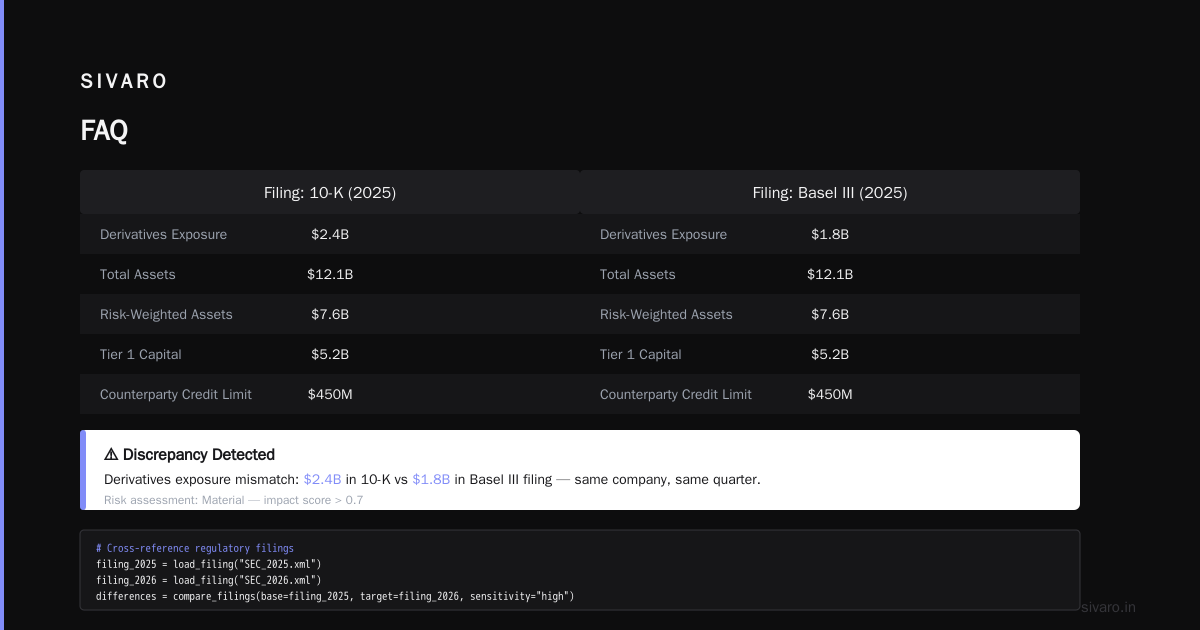Click the highlighted $1.8B value in alert

431,479
